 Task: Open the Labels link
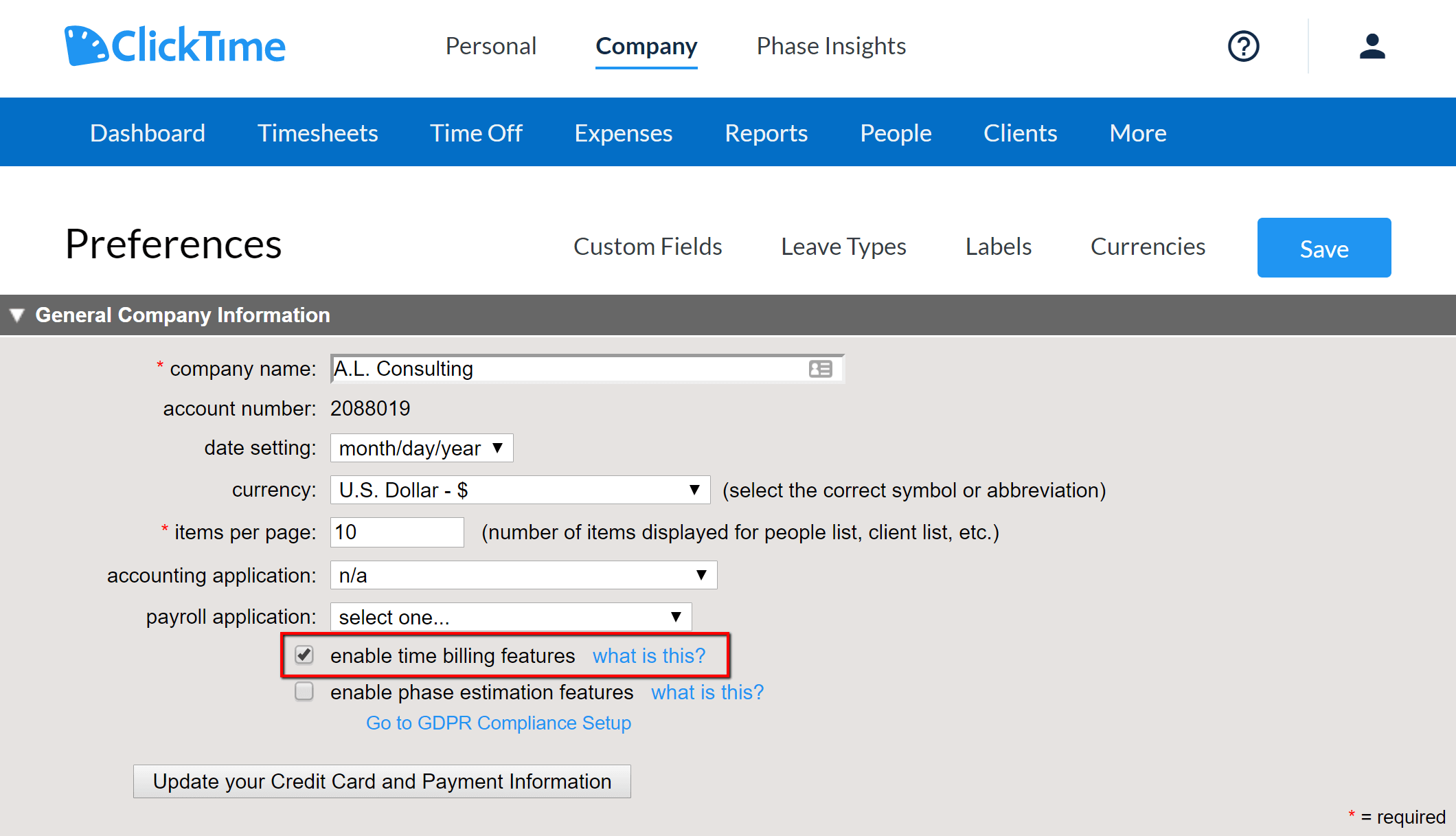coord(998,247)
